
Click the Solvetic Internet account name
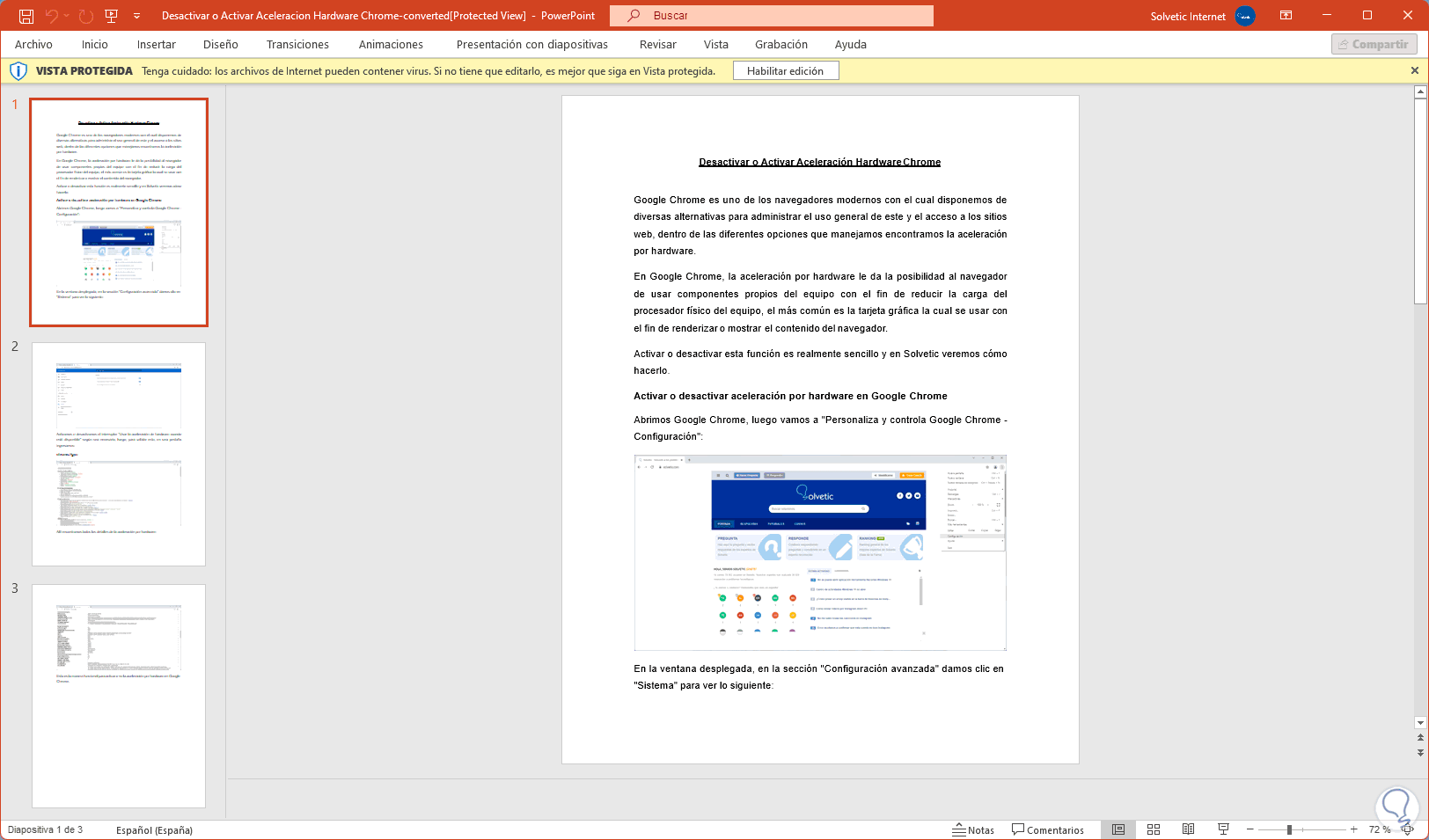1188,17
